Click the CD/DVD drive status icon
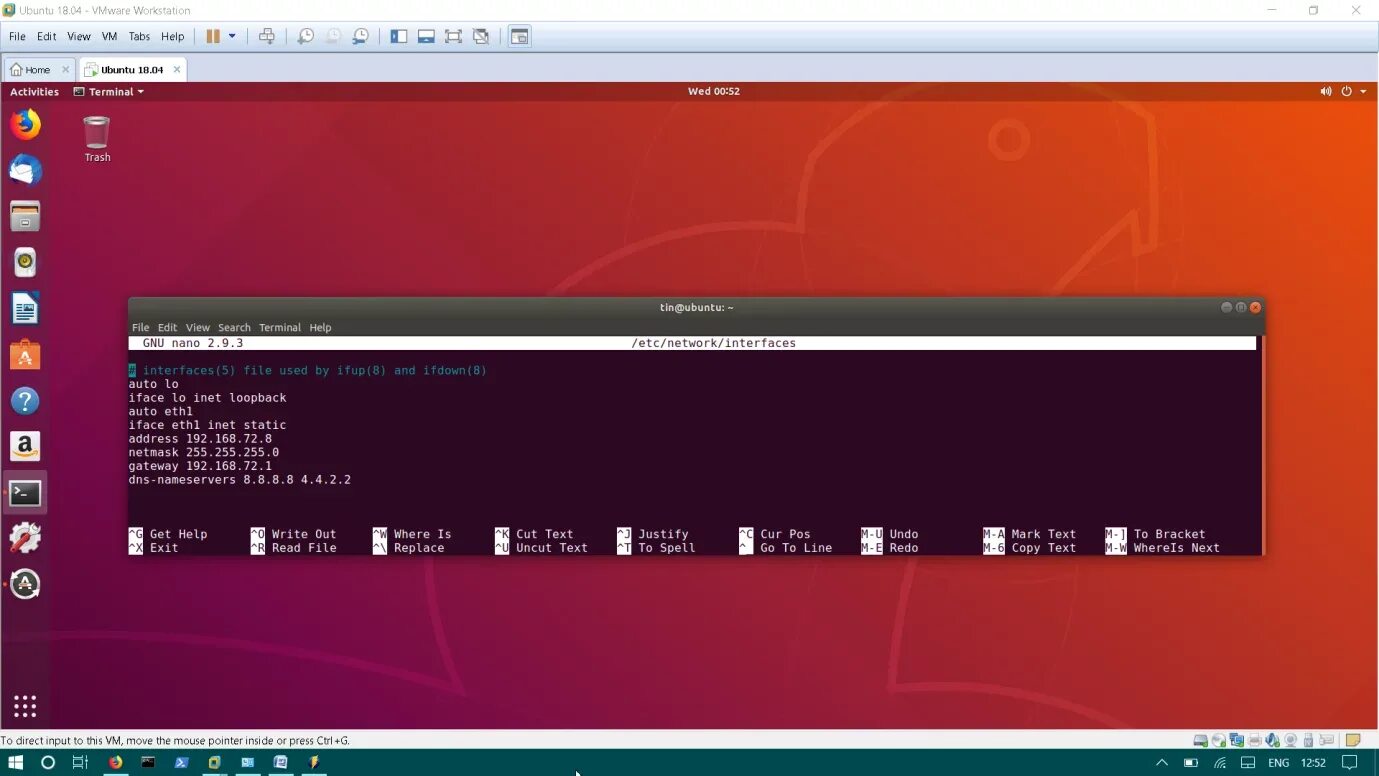Image resolution: width=1379 pixels, height=776 pixels. pos(1218,741)
